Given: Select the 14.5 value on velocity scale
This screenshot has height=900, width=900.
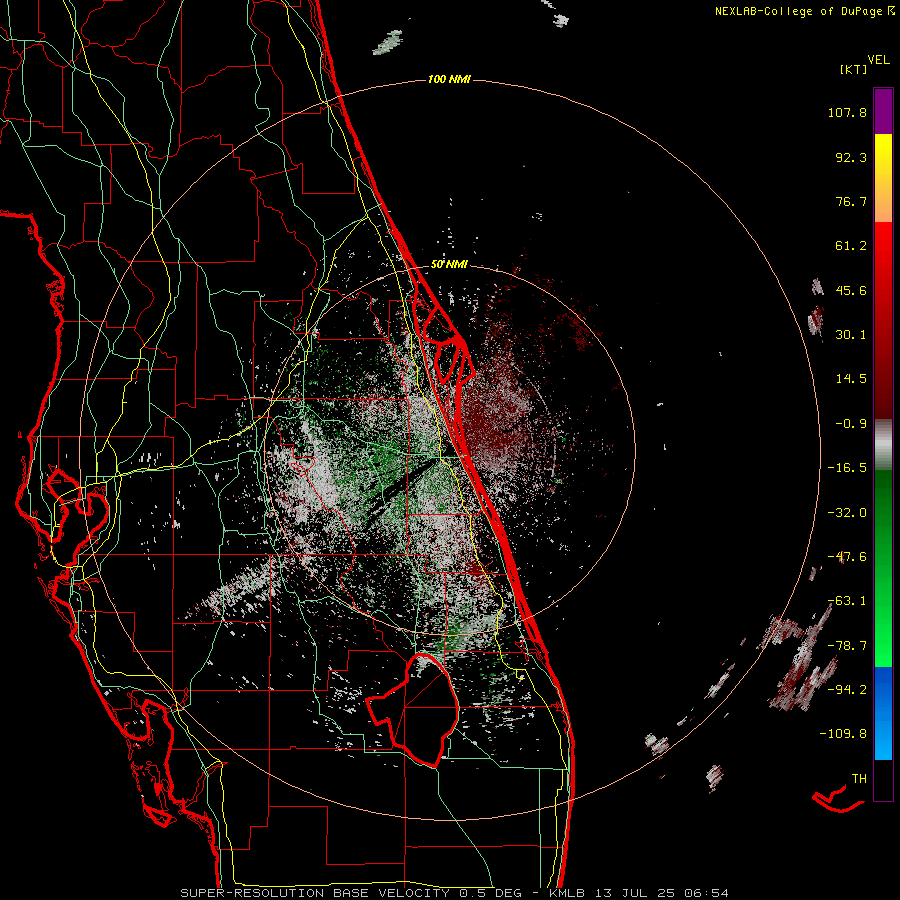Looking at the screenshot, I should (851, 379).
